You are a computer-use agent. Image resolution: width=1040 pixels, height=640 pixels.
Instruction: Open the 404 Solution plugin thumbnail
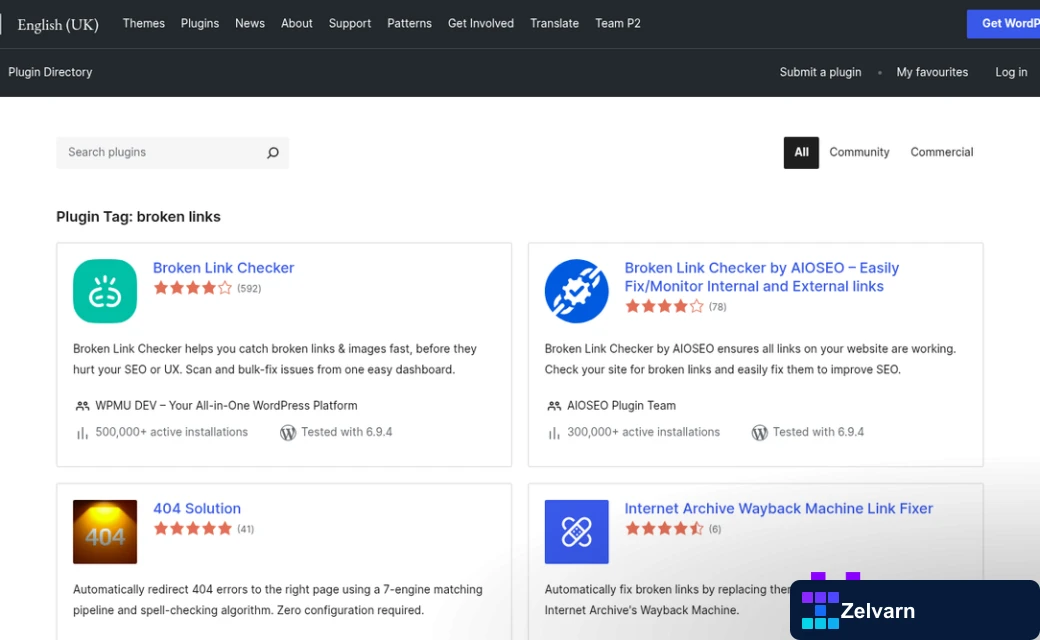[105, 532]
